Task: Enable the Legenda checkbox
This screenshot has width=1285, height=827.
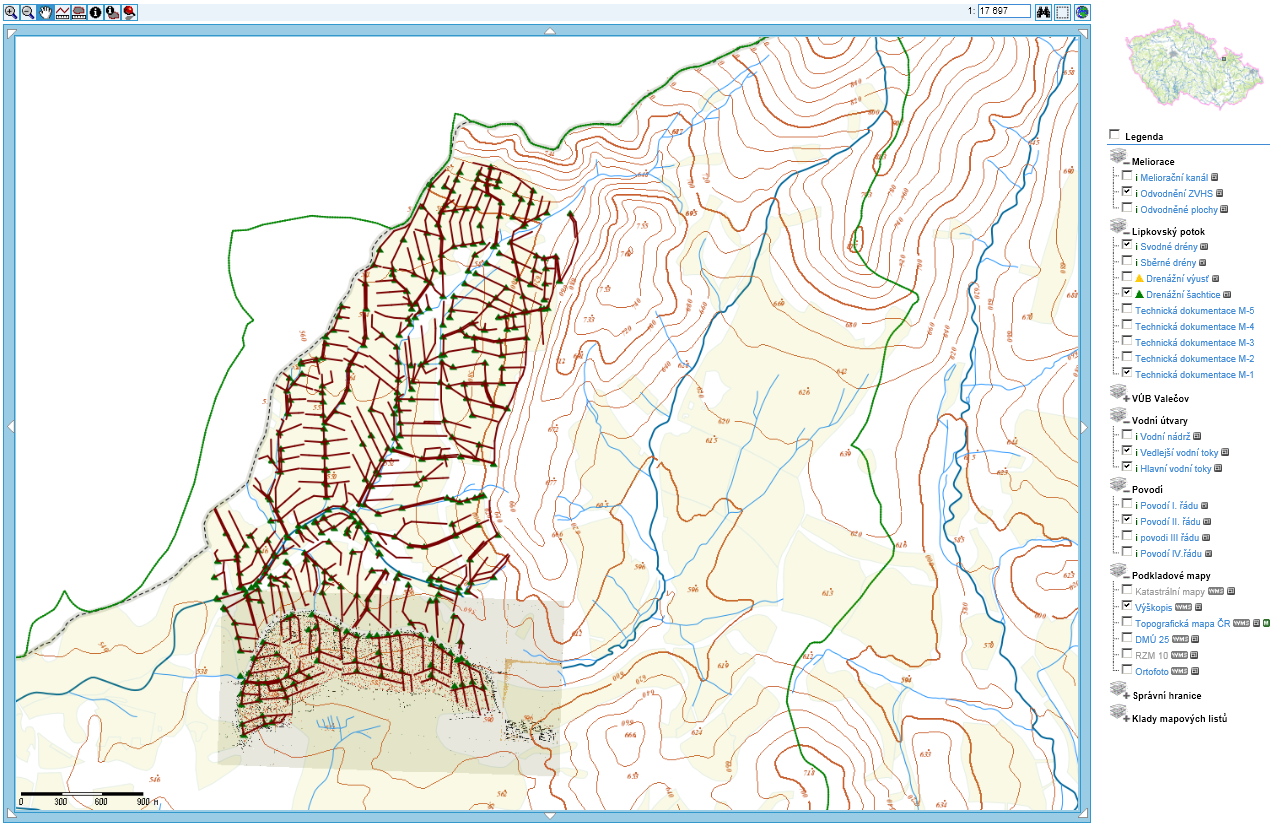Action: 1114,135
